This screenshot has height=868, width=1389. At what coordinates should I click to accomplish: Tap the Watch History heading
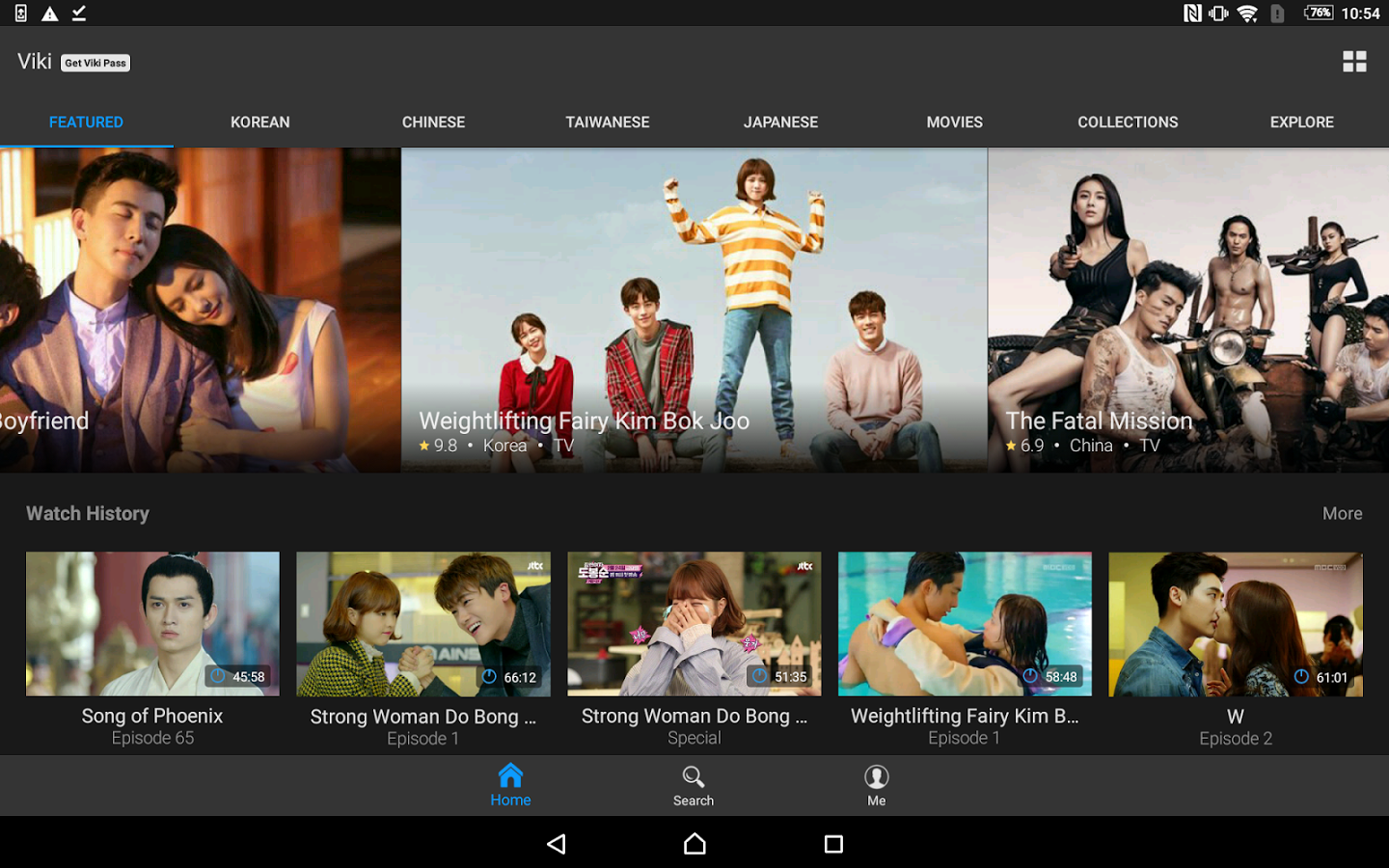88,513
